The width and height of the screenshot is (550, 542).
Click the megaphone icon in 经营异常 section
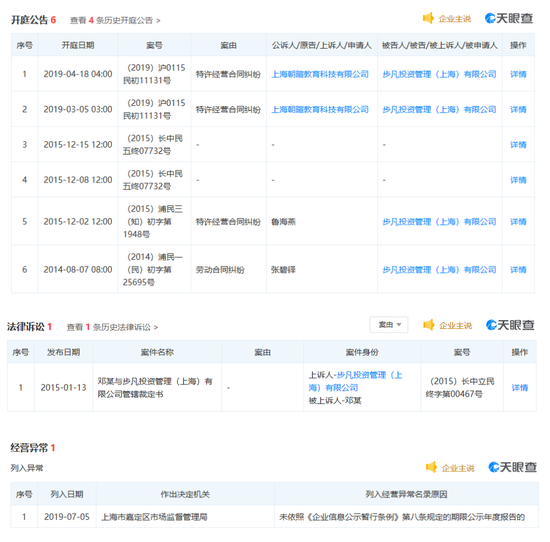pyautogui.click(x=431, y=467)
